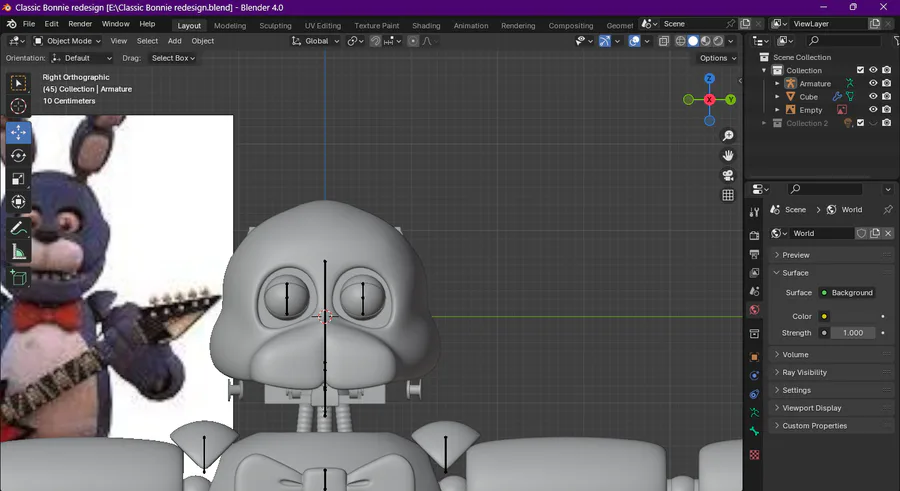Switch perspective/orthographic grid icon
This screenshot has height=491, width=900.
(728, 195)
